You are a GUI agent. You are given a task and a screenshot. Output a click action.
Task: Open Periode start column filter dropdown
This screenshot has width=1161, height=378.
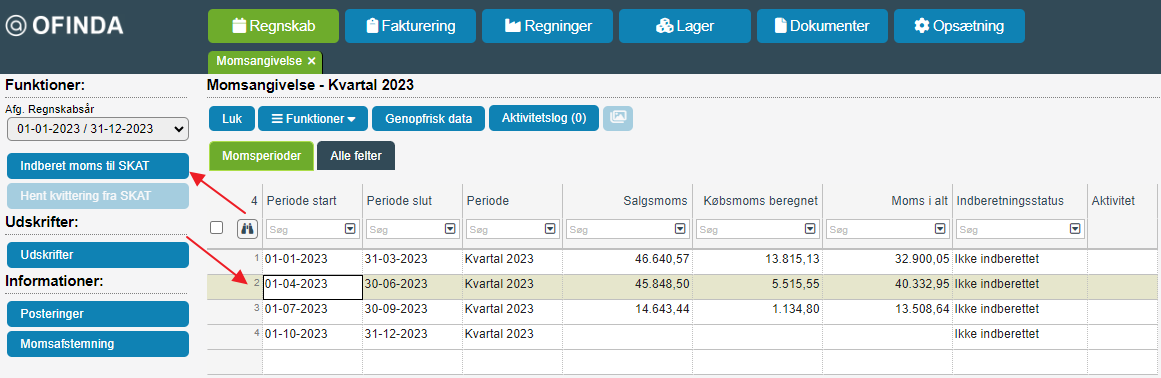tap(350, 230)
